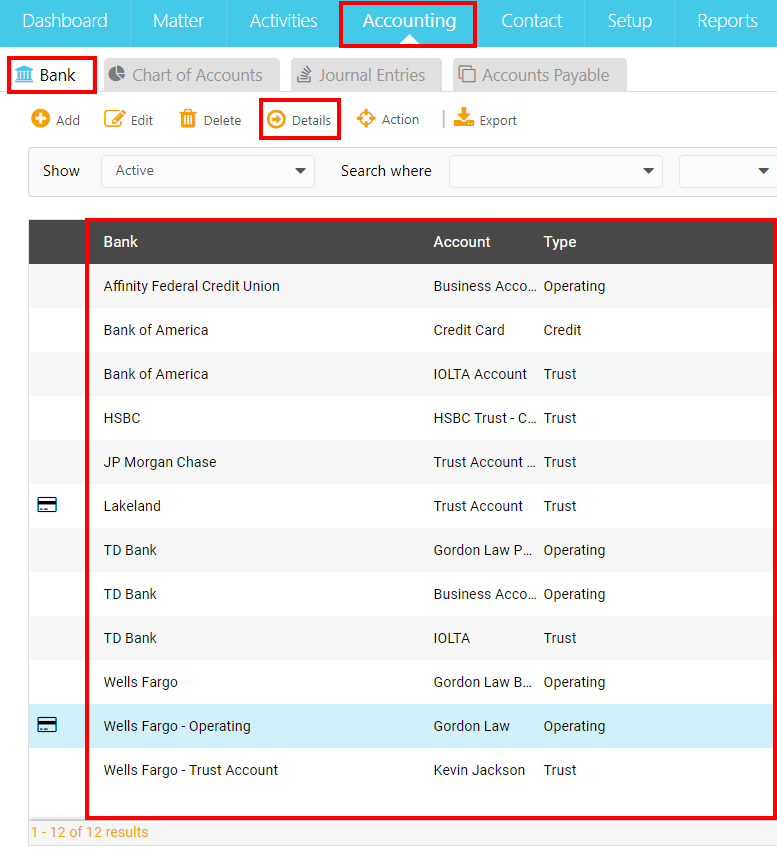Open the Accounting menu
The image size is (777, 850).
(x=409, y=21)
